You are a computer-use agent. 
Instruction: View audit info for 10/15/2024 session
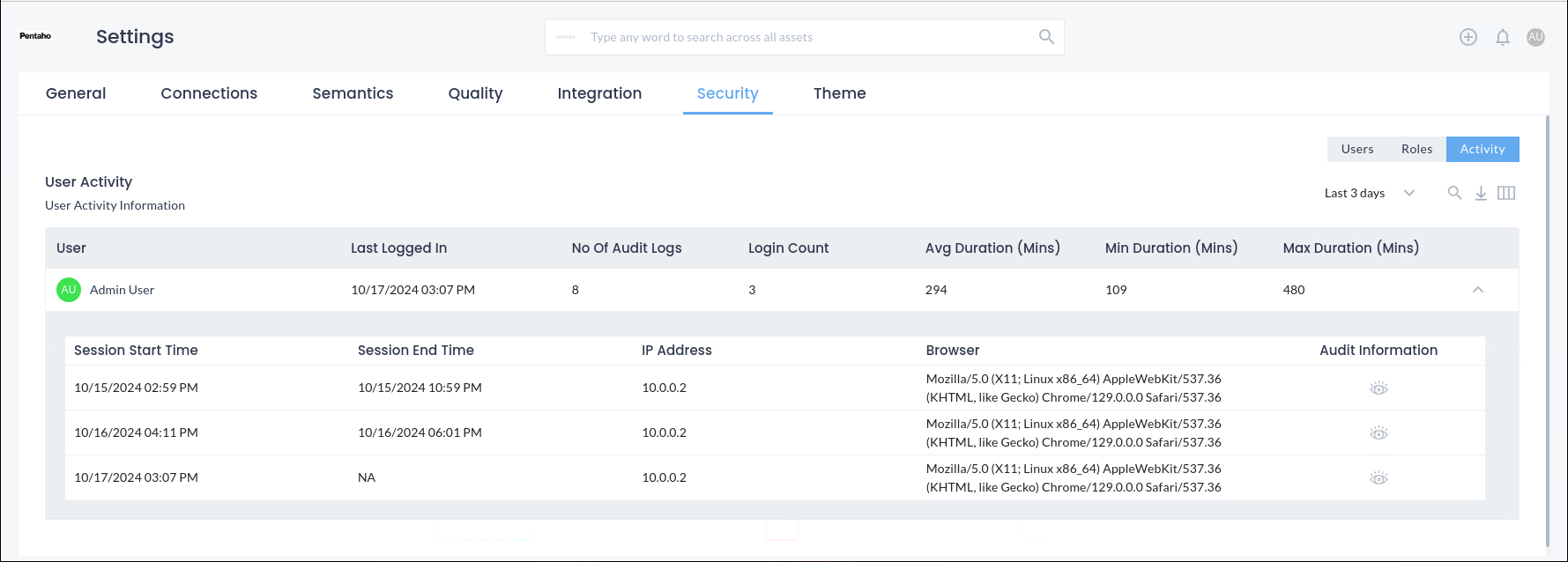tap(1379, 388)
